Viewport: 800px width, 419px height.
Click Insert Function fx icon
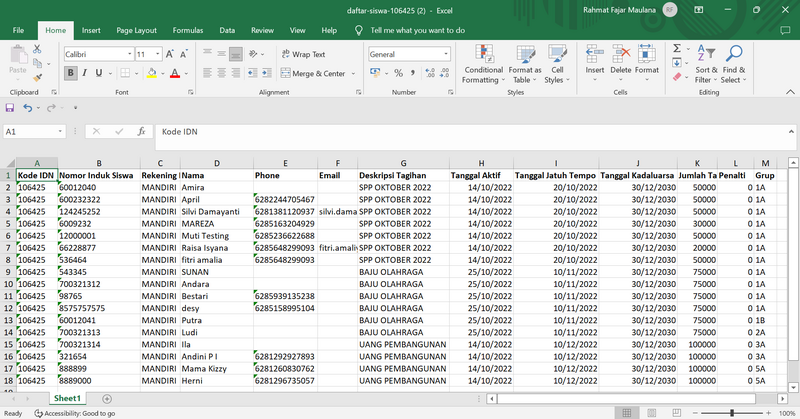tap(141, 132)
